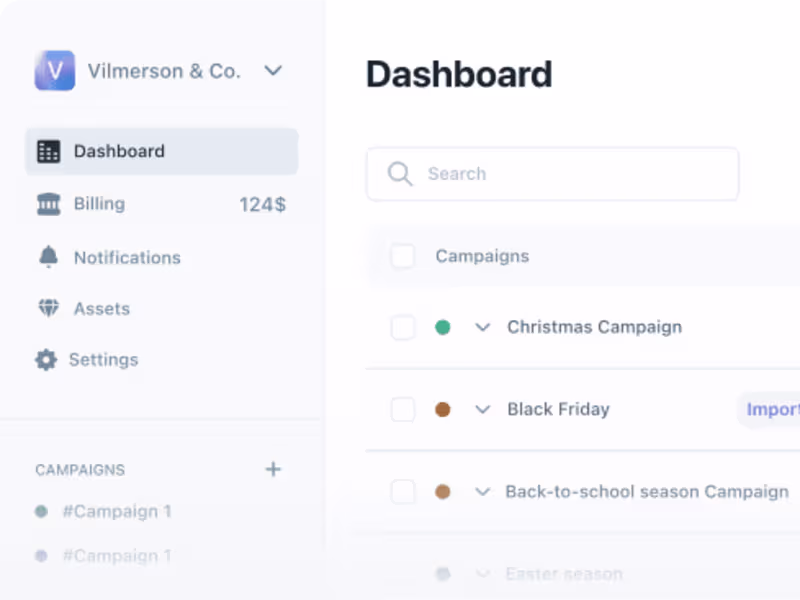The image size is (800, 600).
Task: Add a new campaign with plus icon
Action: [273, 469]
